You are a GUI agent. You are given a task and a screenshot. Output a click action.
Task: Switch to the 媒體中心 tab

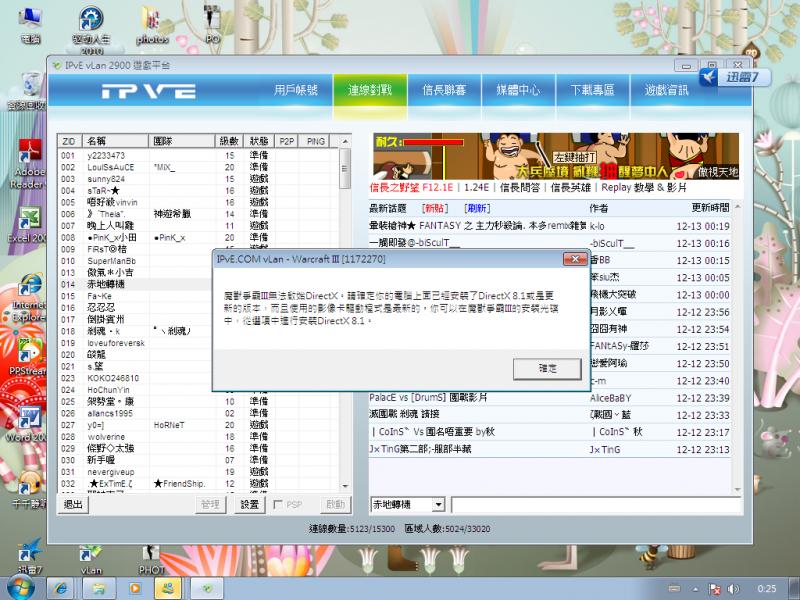(518, 88)
